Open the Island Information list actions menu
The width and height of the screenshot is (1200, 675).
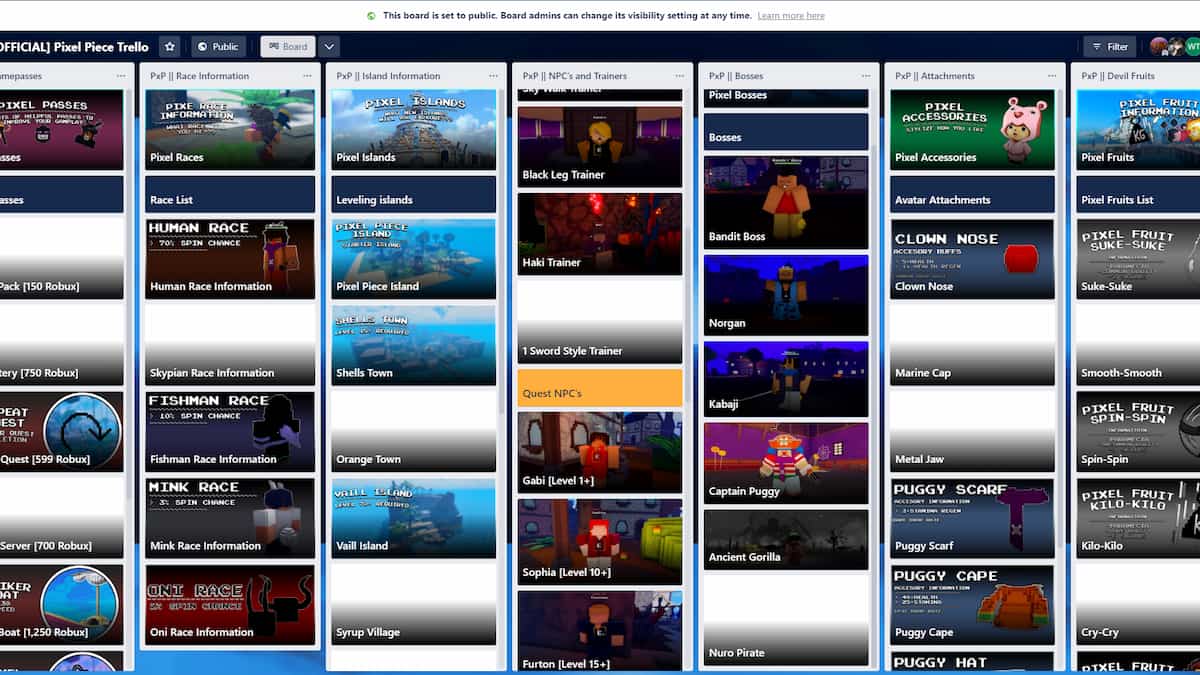[493, 76]
